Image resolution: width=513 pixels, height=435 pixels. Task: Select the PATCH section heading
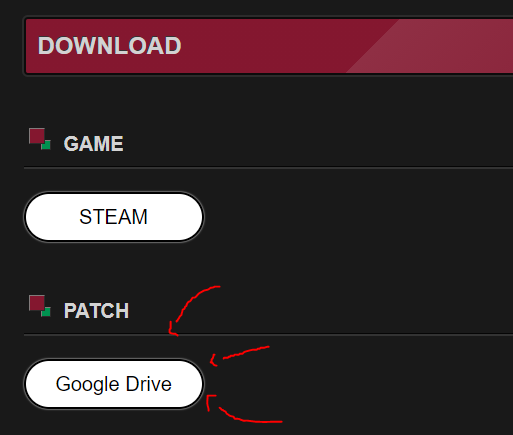coord(96,311)
